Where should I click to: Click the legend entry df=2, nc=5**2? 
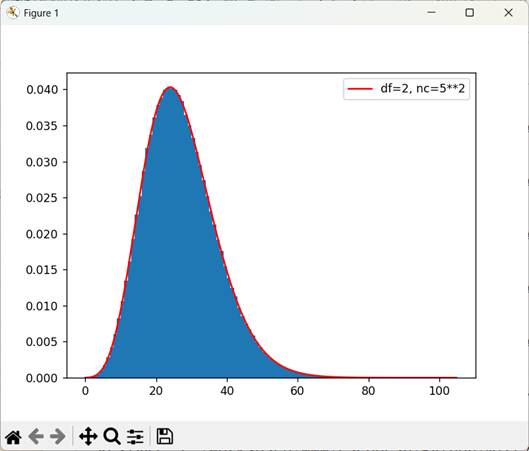click(x=422, y=89)
